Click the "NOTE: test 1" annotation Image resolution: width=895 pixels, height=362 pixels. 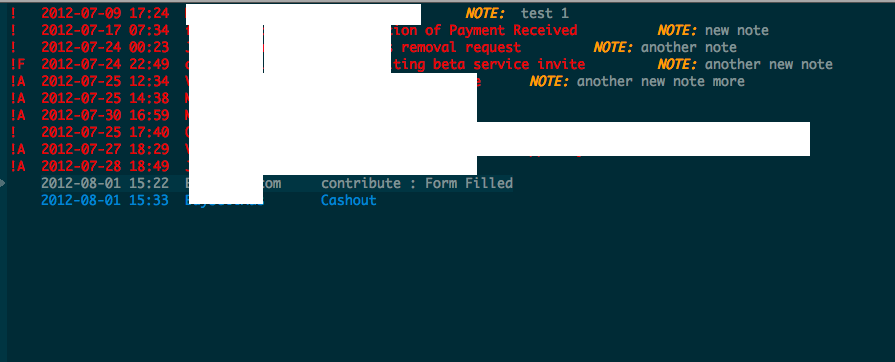click(517, 13)
